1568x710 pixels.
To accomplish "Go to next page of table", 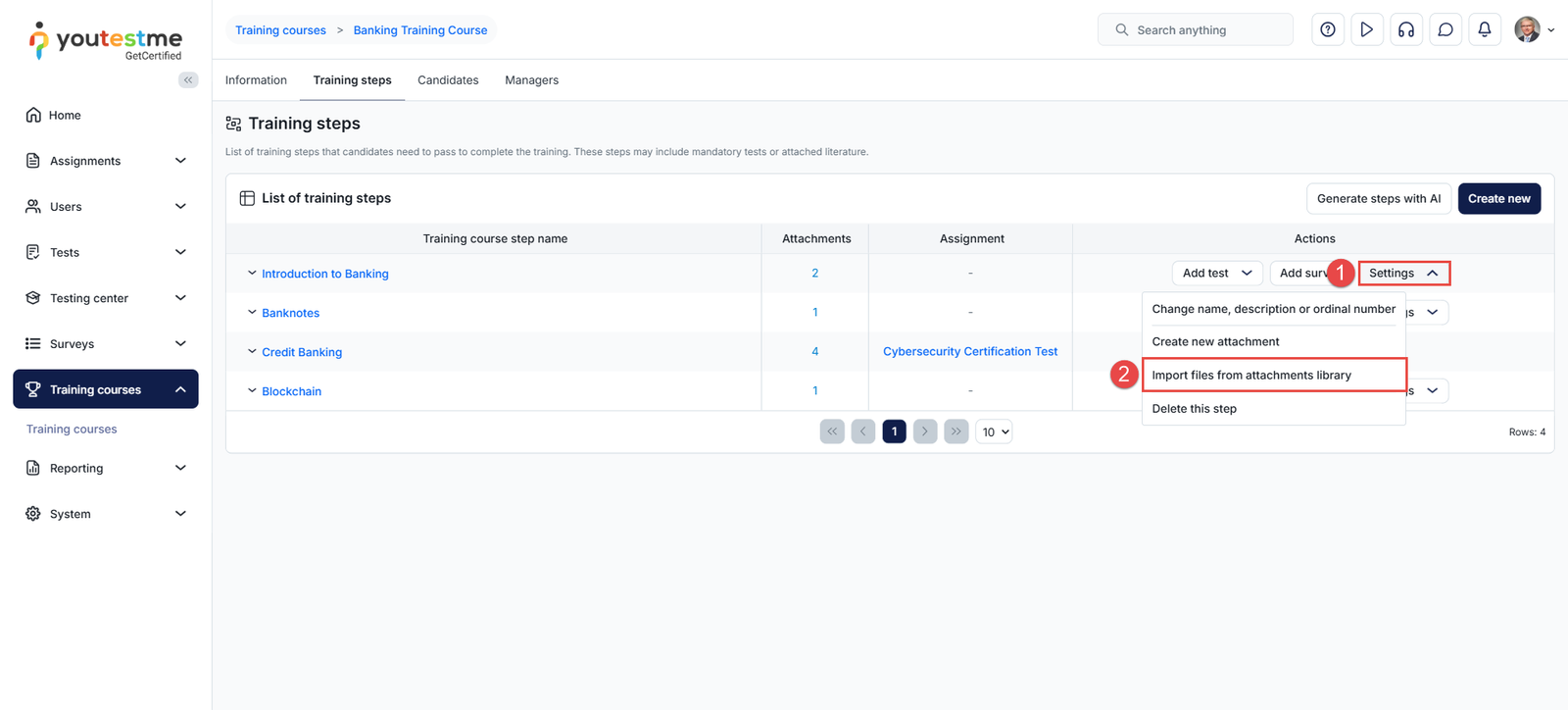I will (925, 431).
